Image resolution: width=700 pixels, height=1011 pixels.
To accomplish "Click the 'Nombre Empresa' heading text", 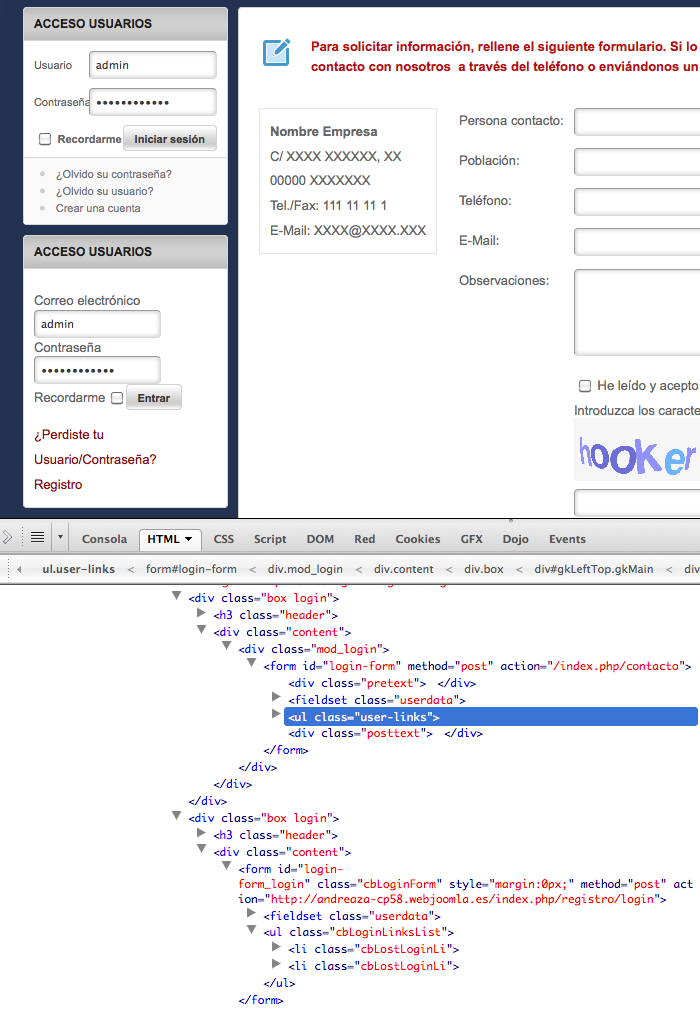I will [x=324, y=132].
